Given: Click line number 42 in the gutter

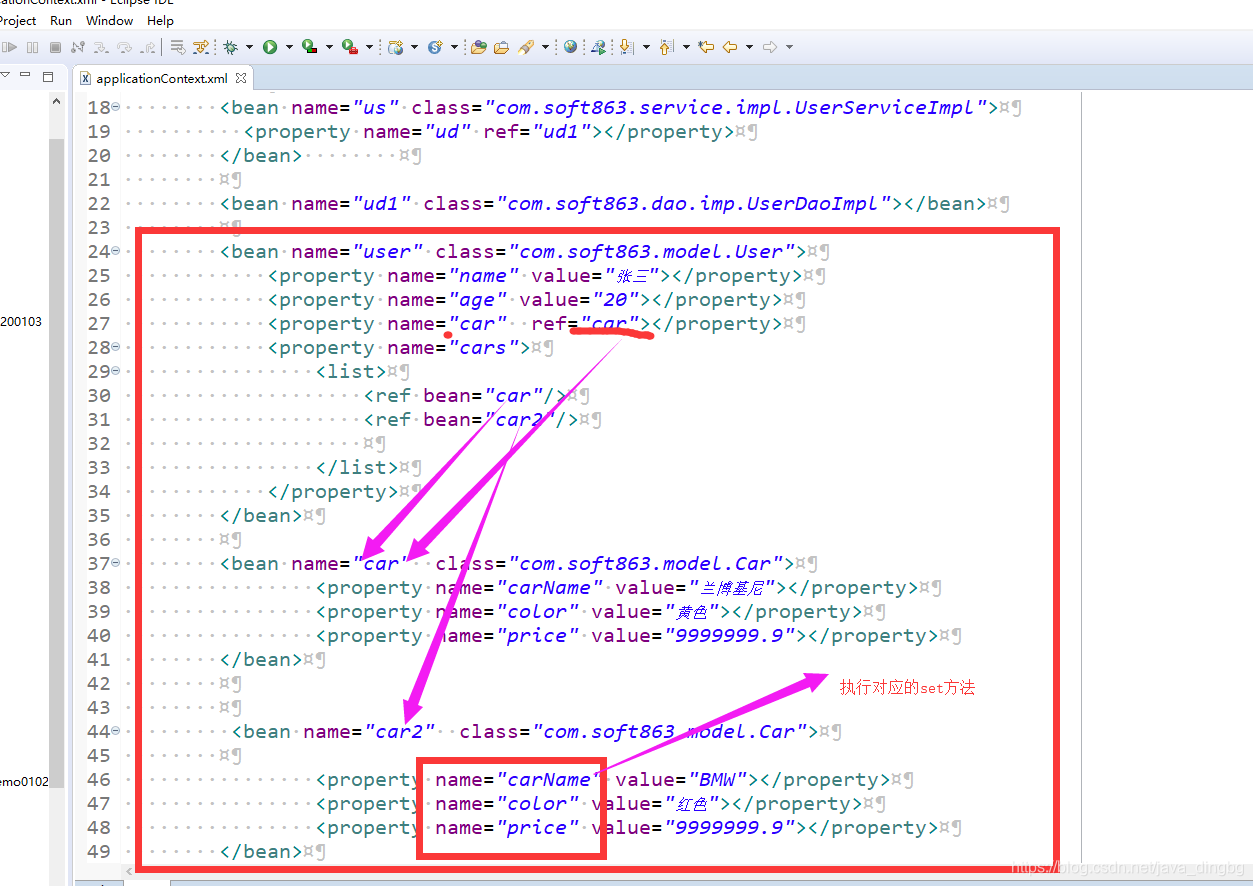Looking at the screenshot, I should coord(99,684).
